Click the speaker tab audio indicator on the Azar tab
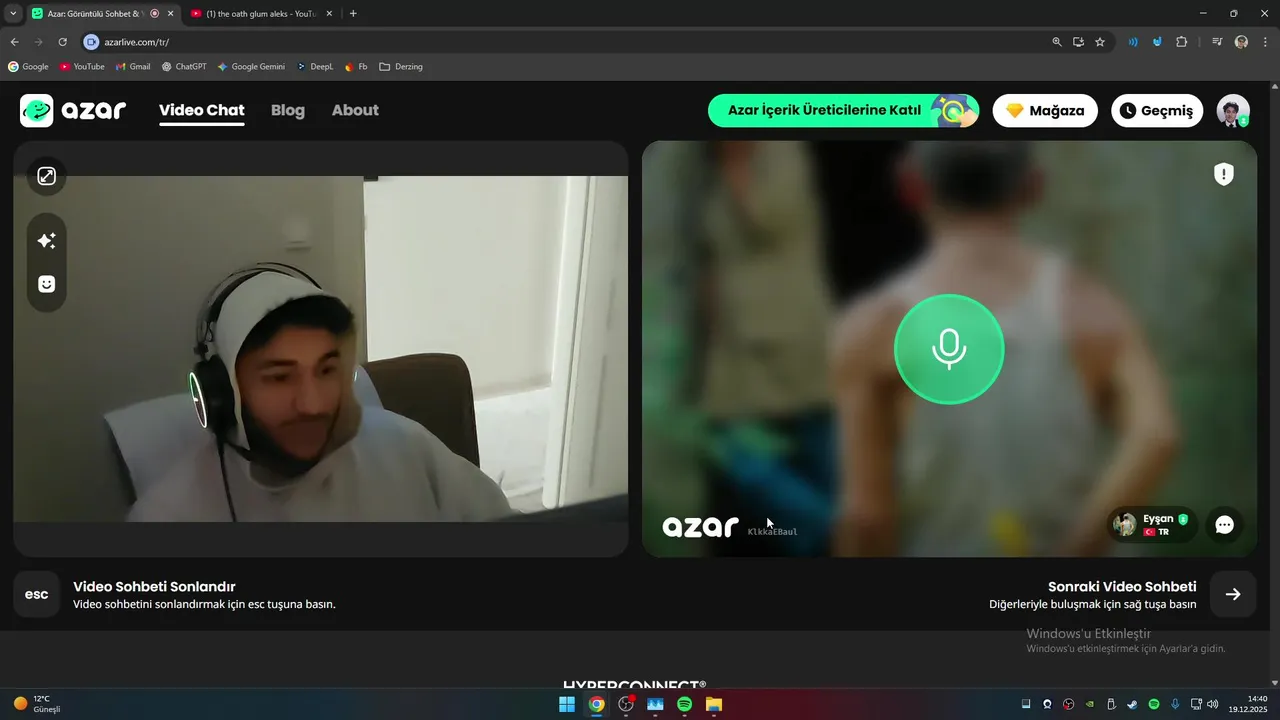Viewport: 1280px width, 720px height. tap(154, 14)
